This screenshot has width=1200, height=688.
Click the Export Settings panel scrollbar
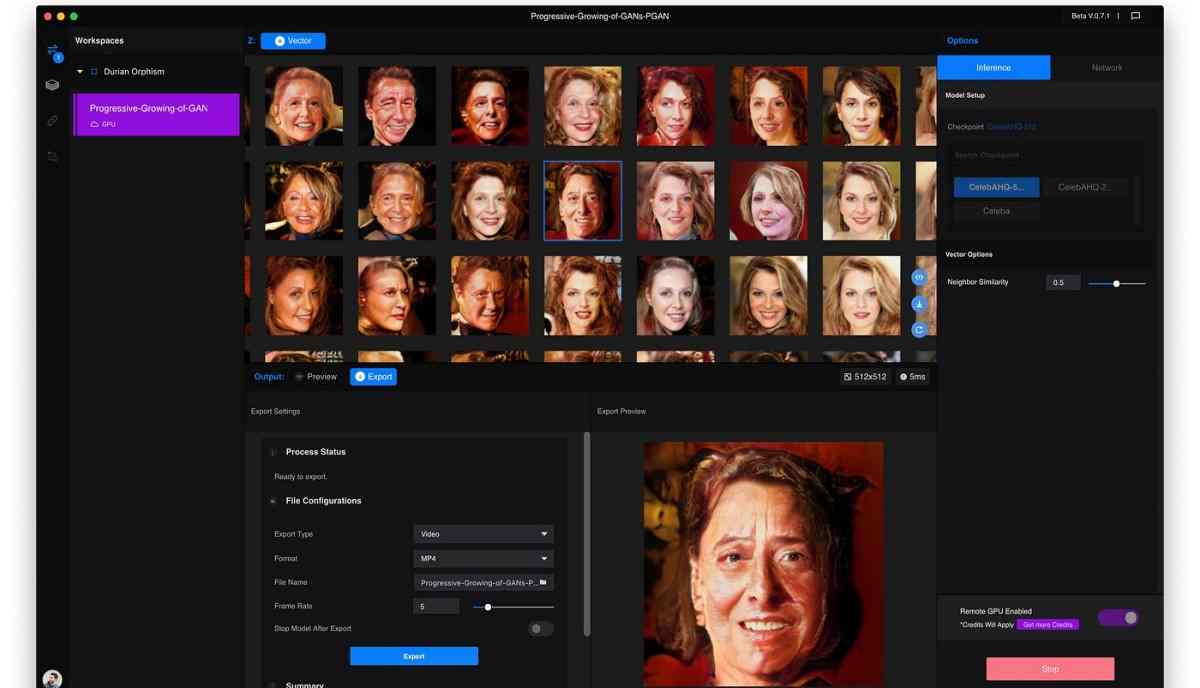coord(587,534)
